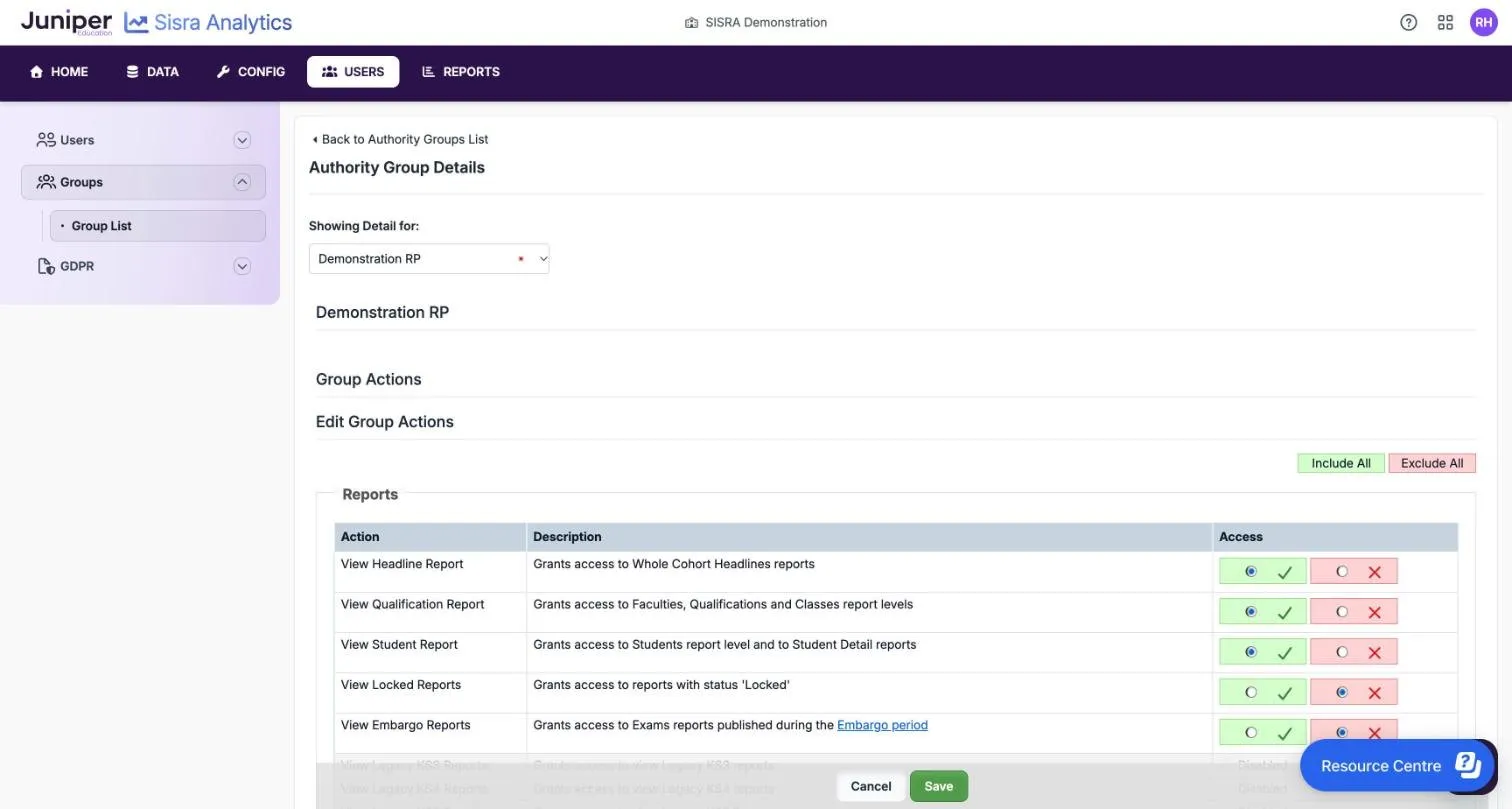The width and height of the screenshot is (1512, 809).
Task: Click the 'View Locked Reports' action cell
Action: tap(430, 692)
